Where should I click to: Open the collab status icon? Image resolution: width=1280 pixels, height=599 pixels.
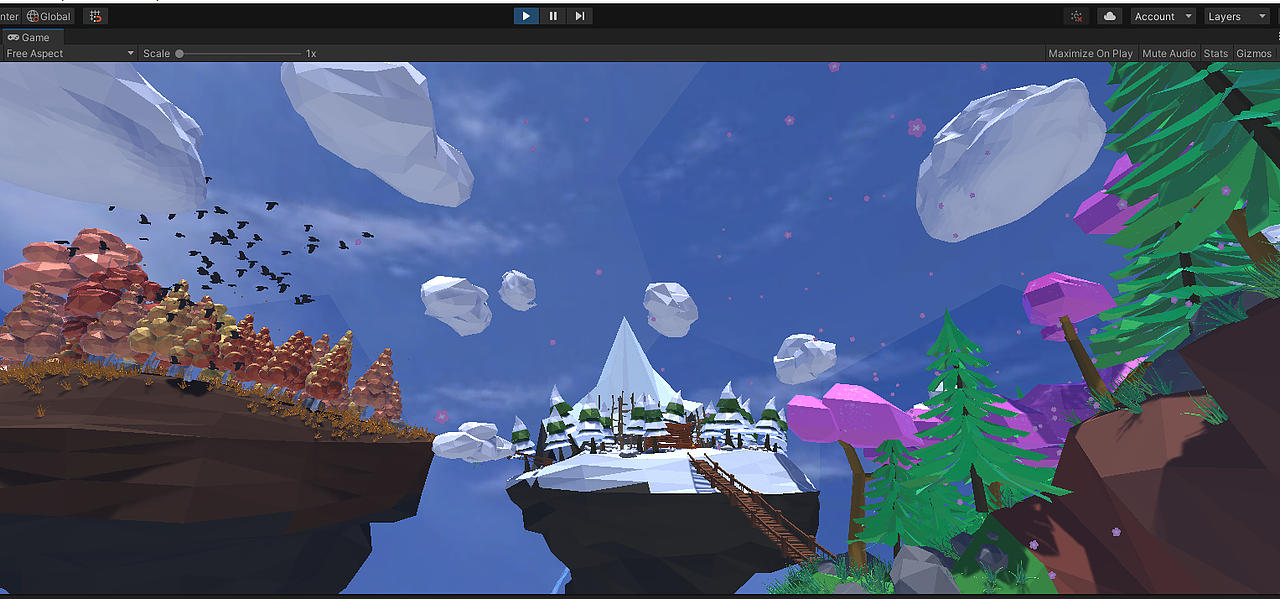1077,16
